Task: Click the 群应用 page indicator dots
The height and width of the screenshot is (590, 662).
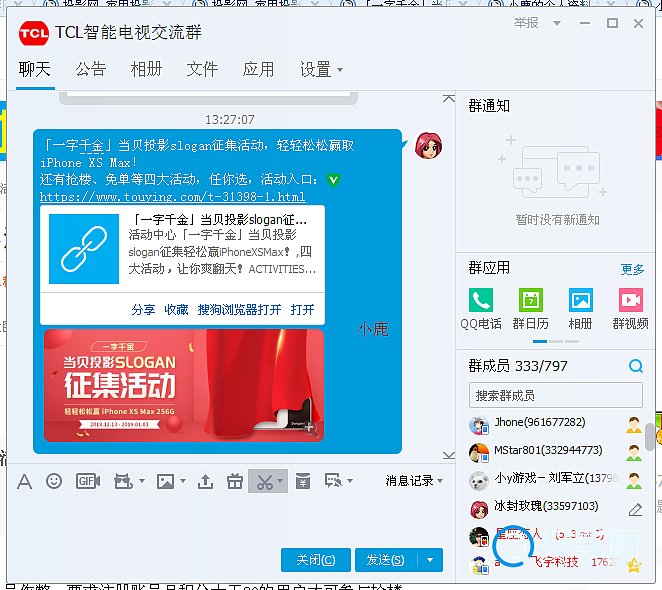Action: (556, 341)
